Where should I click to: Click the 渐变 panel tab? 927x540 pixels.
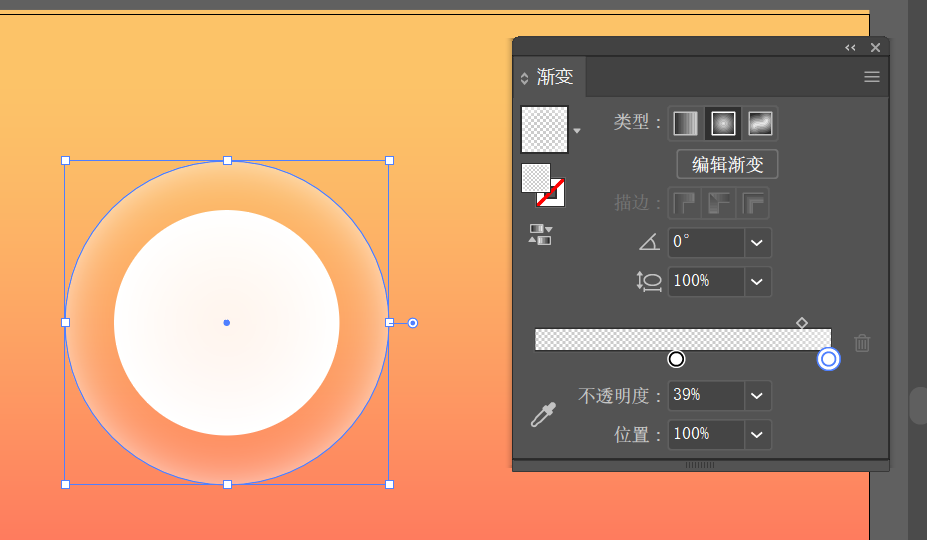(555, 77)
